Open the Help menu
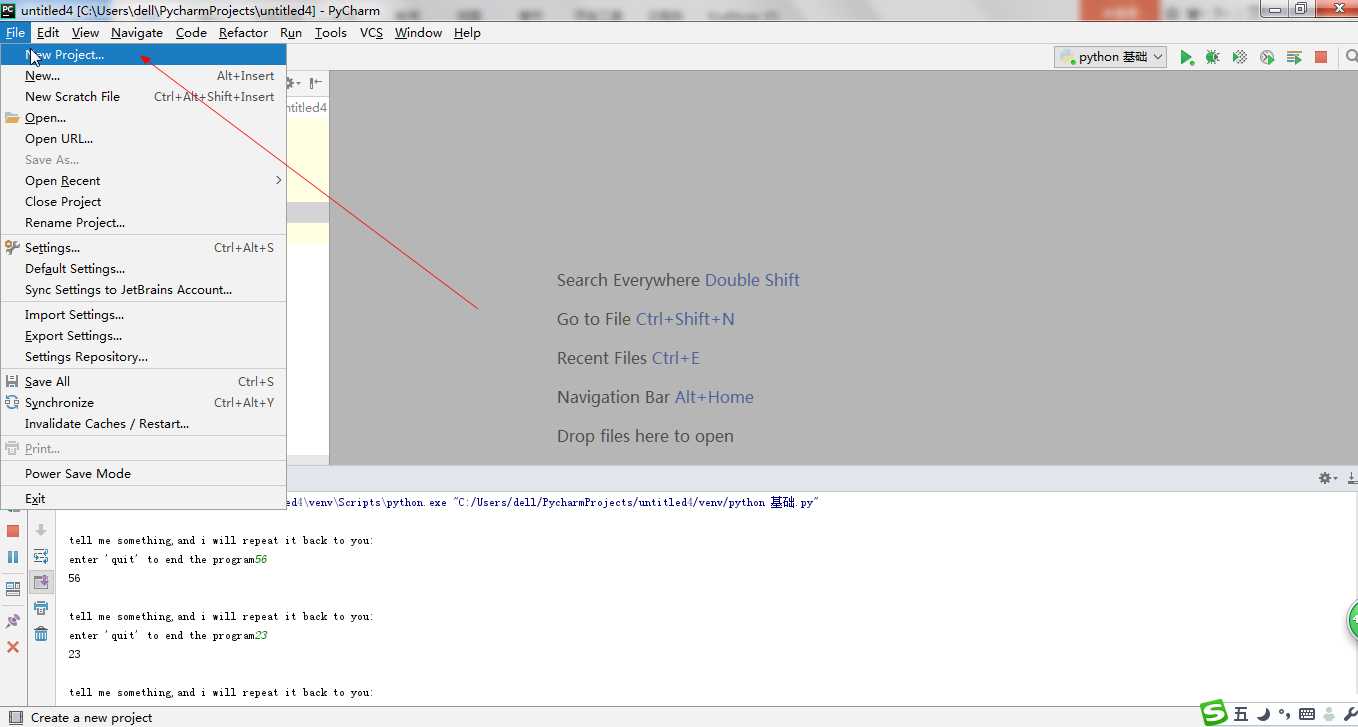 (x=467, y=33)
